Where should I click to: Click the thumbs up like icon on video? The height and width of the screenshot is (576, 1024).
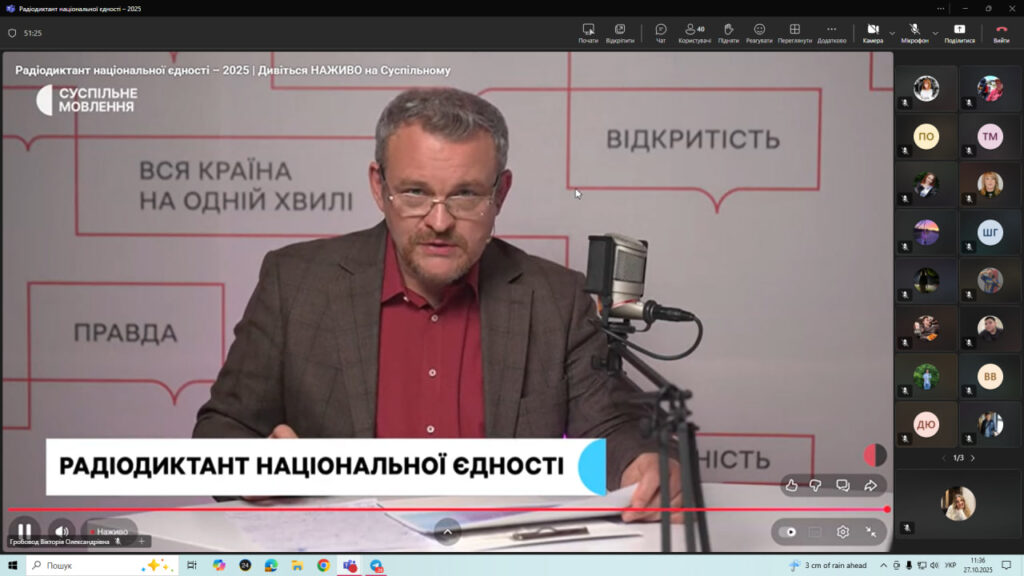(792, 485)
